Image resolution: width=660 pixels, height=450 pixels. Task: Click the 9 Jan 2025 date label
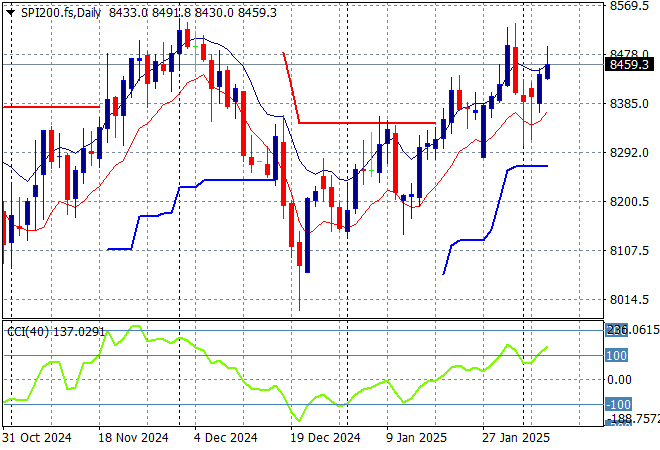[416, 438]
